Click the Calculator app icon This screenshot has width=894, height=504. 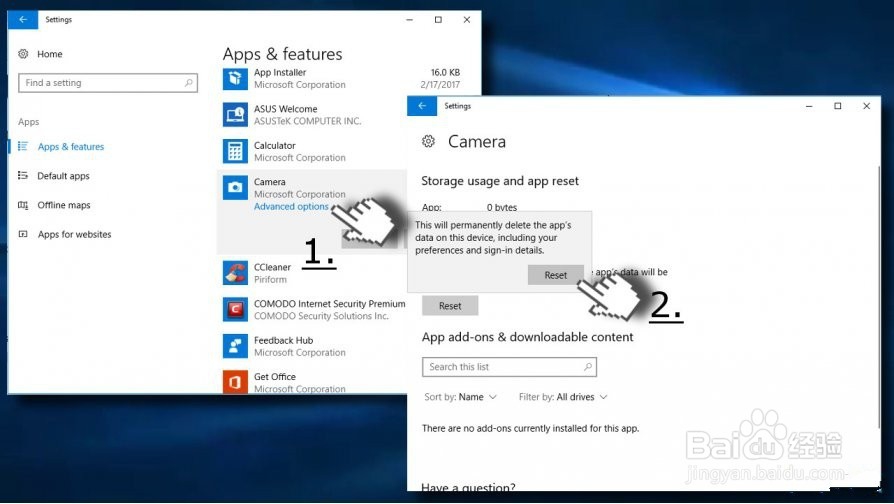(235, 151)
